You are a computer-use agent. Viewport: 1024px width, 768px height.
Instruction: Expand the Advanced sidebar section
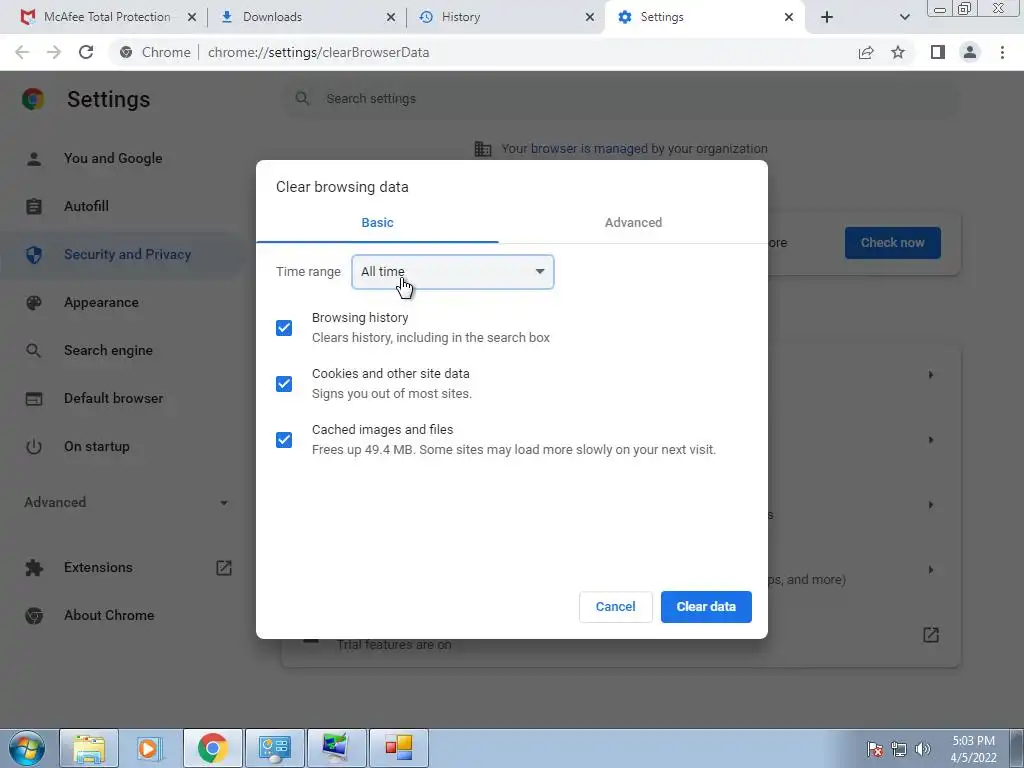pyautogui.click(x=126, y=502)
